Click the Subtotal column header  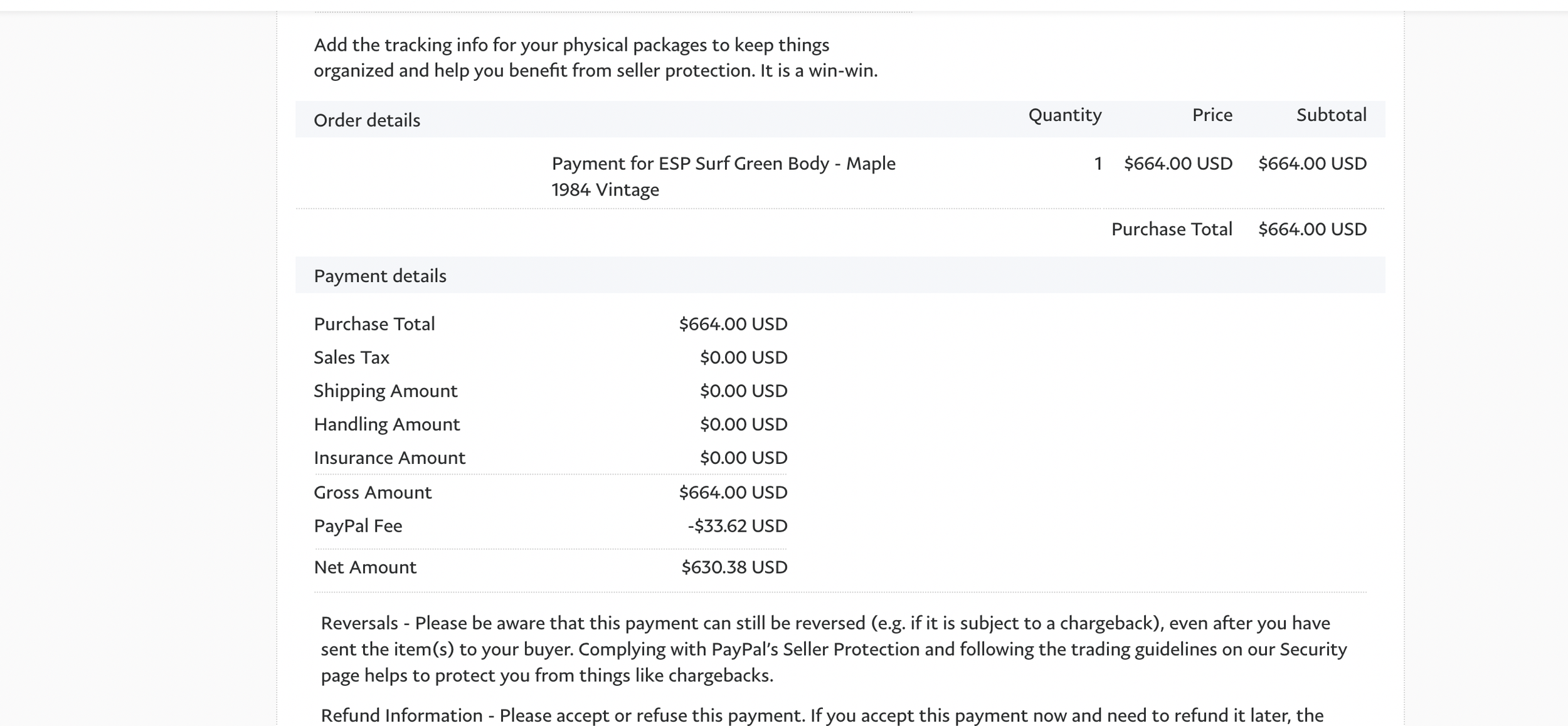(1331, 115)
